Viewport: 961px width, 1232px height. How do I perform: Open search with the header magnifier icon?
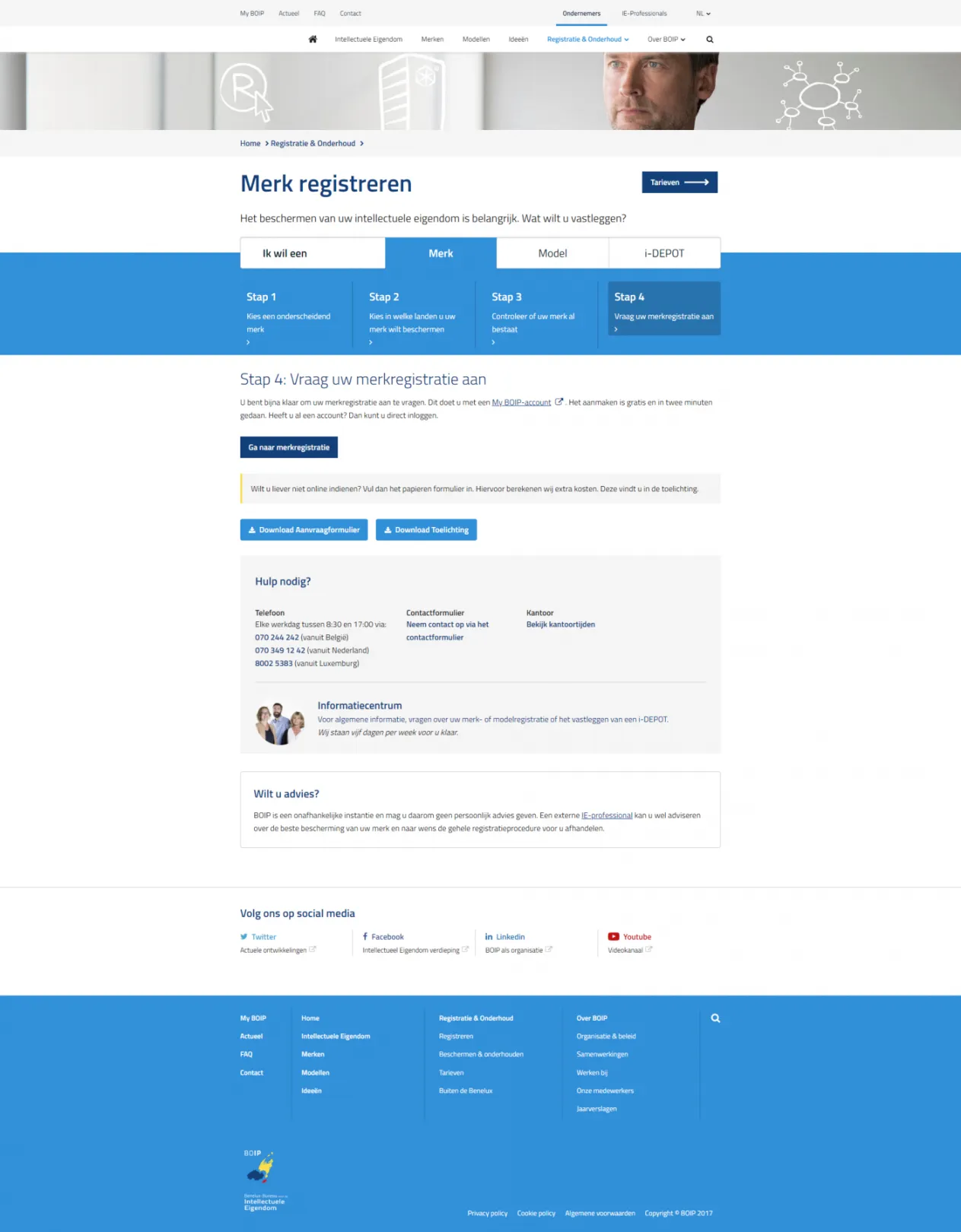pos(710,40)
